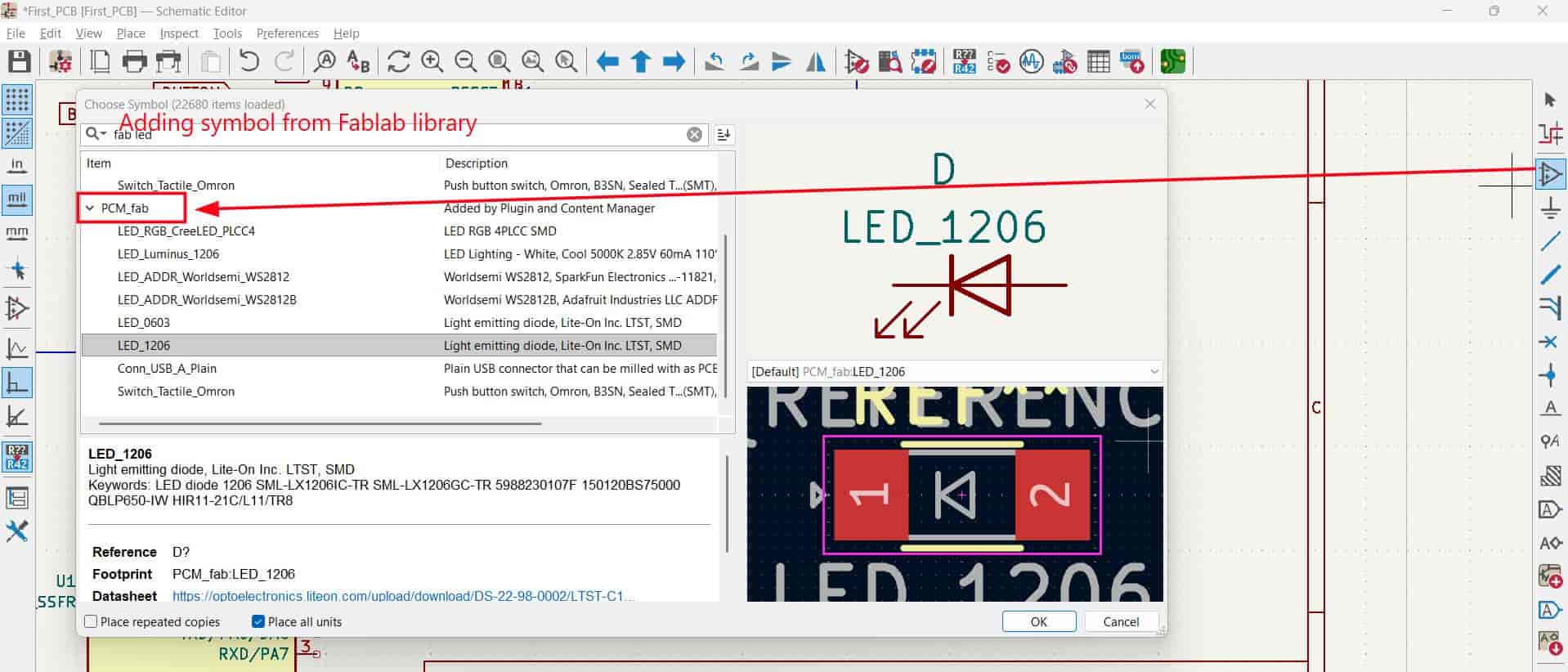Open the File menu
This screenshot has width=1568, height=672.
[16, 34]
